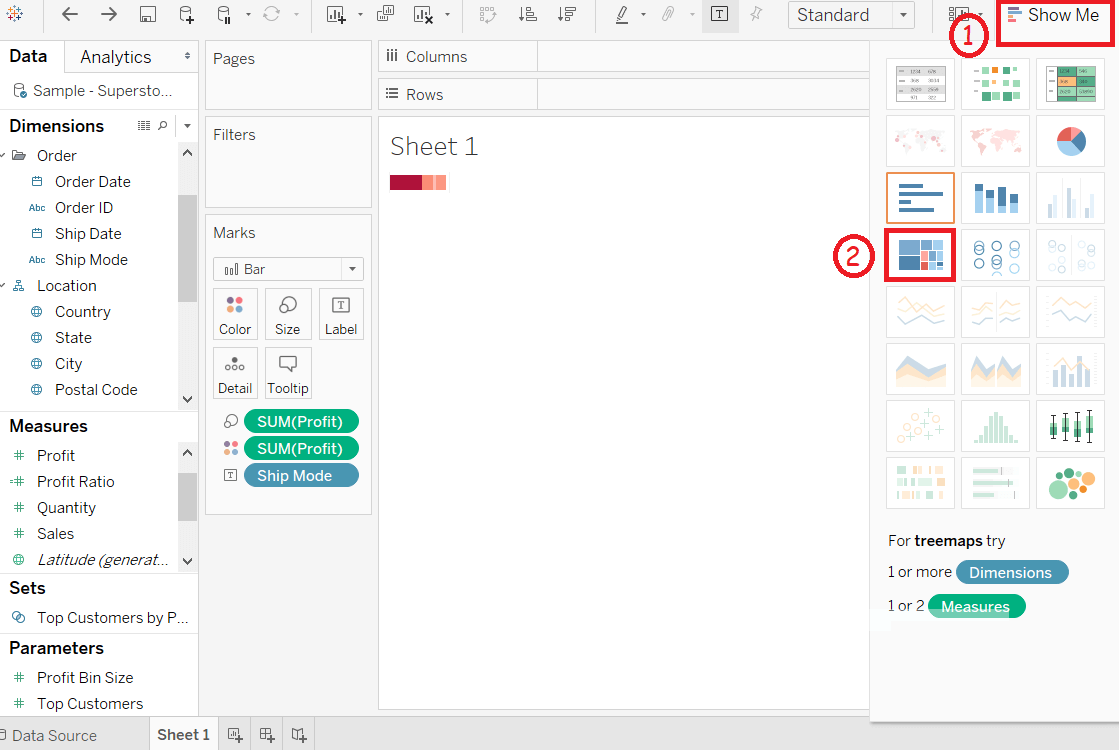Select the Sheet 1 tab
The image size is (1119, 750).
[x=183, y=734]
